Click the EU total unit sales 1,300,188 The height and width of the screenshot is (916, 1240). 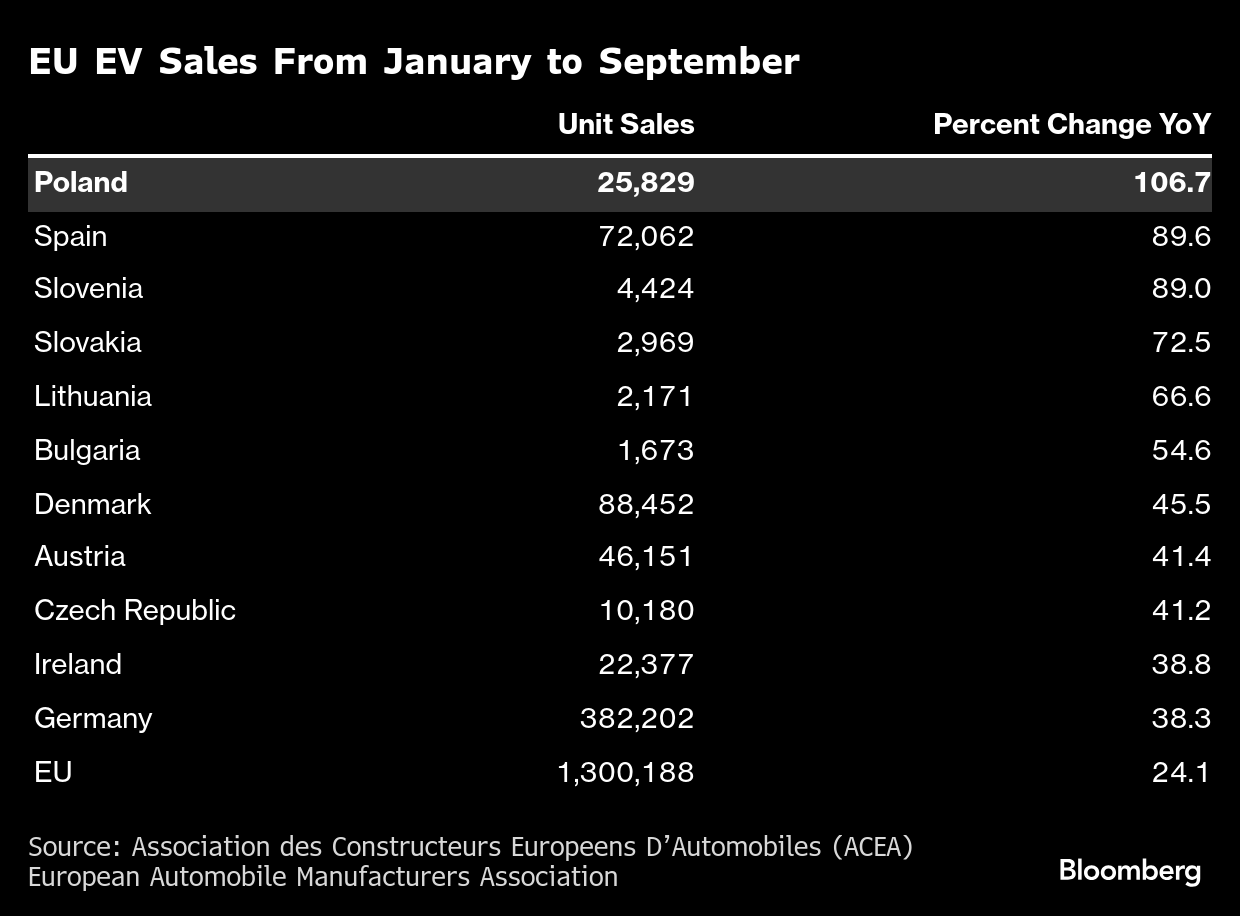(x=626, y=772)
